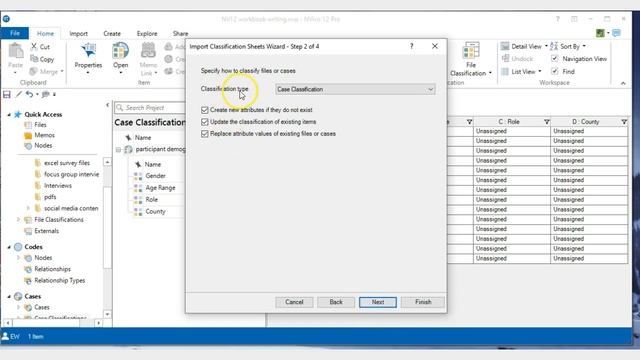Open the C : Role column filter
This screenshot has width=640, height=360.
click(547, 122)
